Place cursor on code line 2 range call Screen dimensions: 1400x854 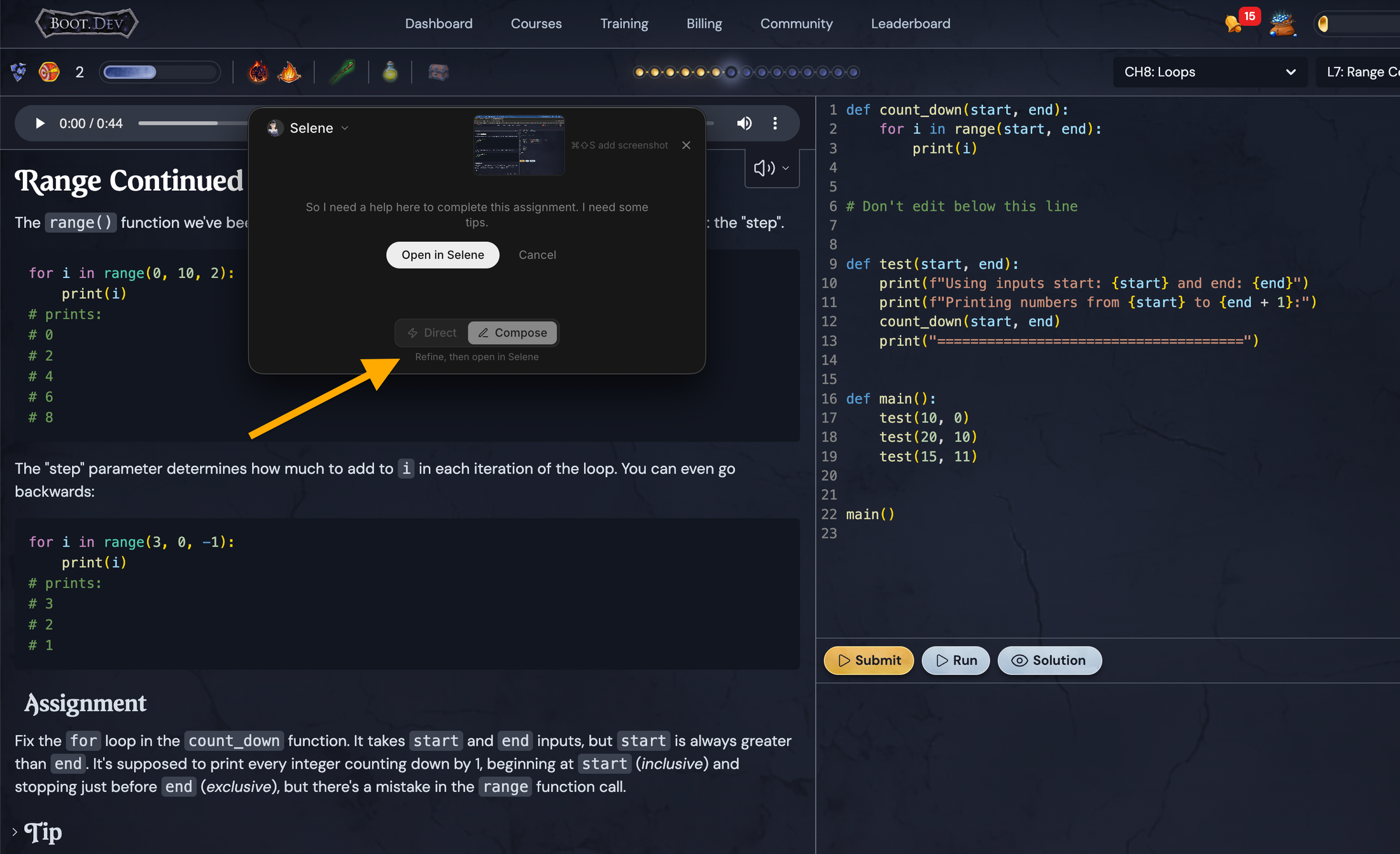tap(1028, 129)
